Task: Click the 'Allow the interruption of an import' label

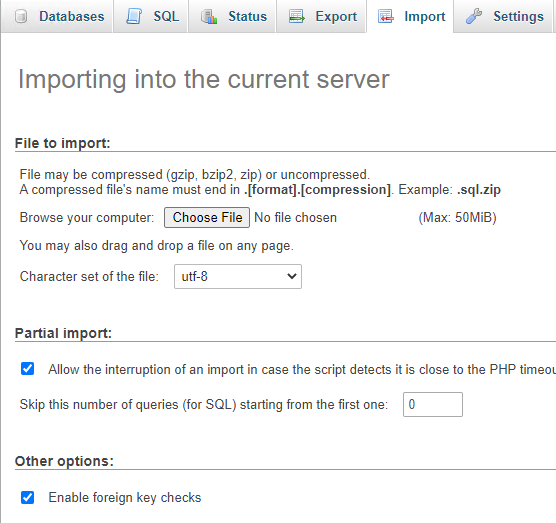Action: (302, 369)
